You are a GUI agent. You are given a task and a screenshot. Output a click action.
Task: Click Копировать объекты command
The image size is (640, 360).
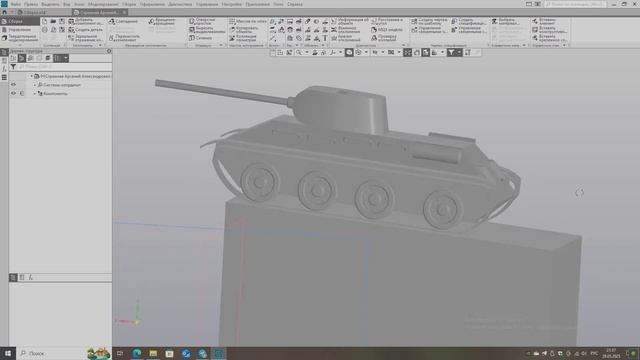click(x=244, y=30)
